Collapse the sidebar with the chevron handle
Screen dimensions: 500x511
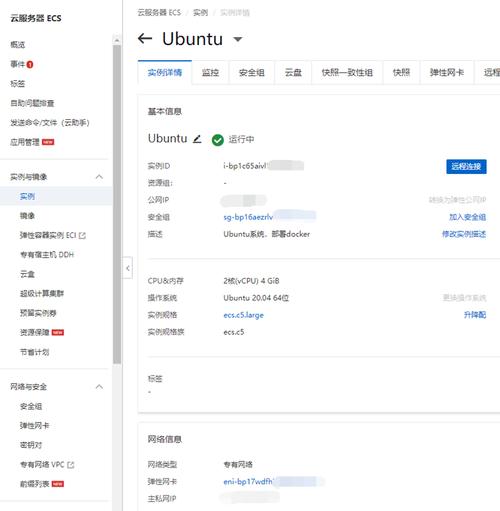click(x=128, y=268)
